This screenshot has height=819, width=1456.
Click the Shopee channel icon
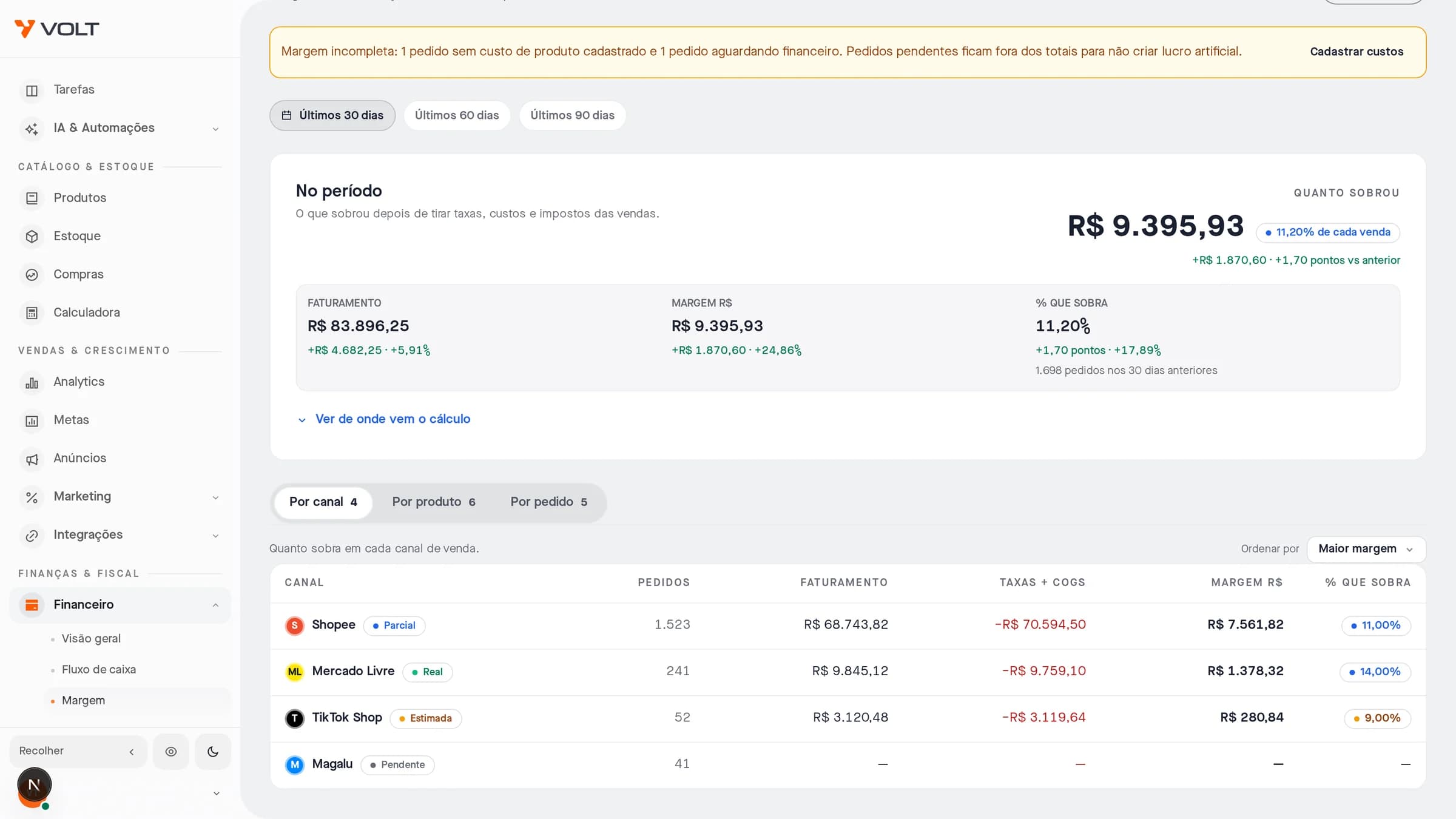(295, 625)
